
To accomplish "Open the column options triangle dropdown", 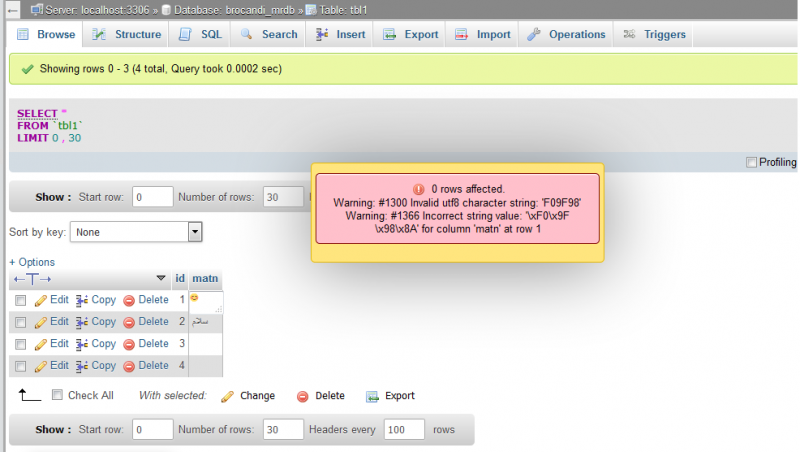I will [161, 278].
